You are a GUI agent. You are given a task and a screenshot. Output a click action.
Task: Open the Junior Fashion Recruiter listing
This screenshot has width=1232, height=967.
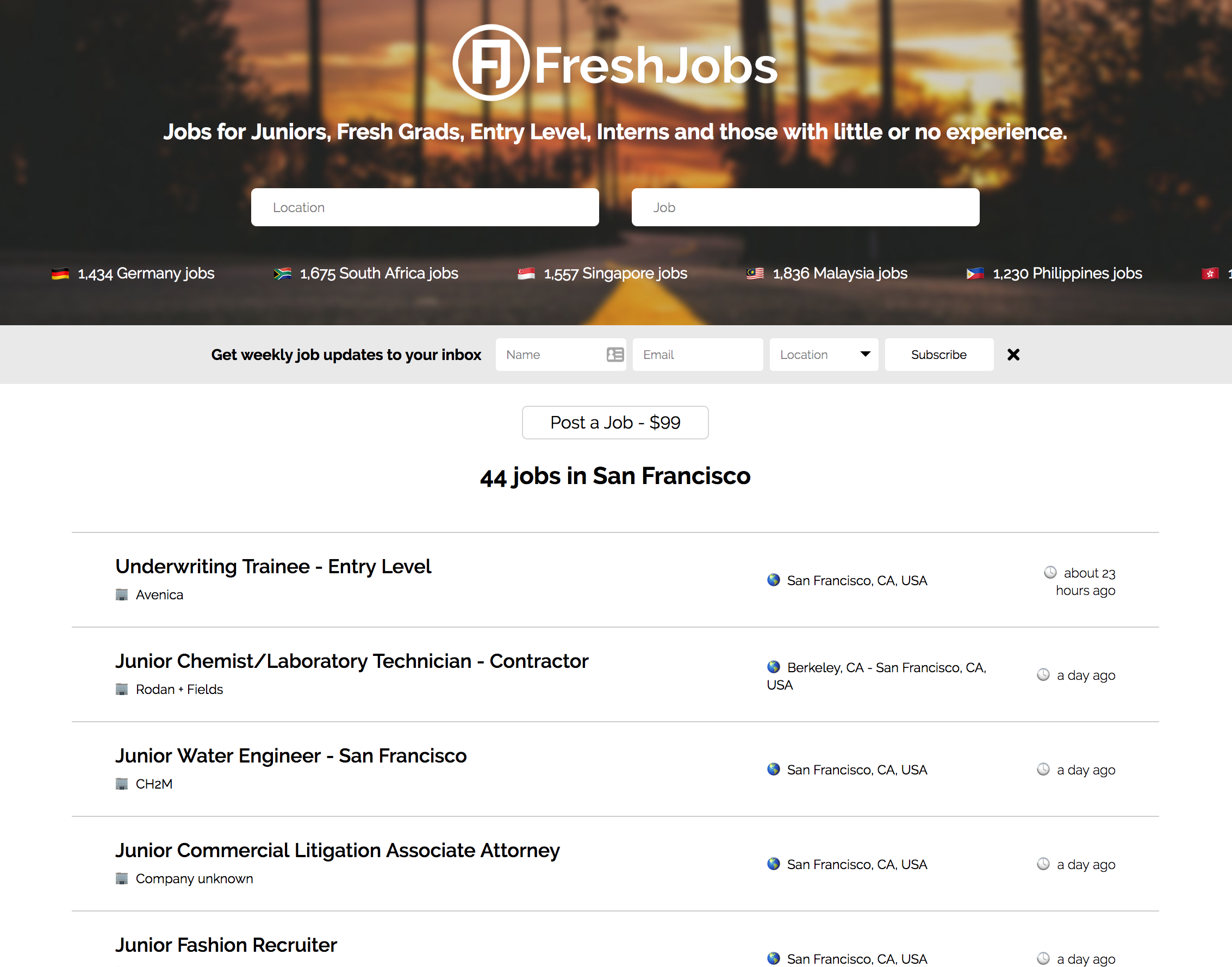[x=226, y=944]
